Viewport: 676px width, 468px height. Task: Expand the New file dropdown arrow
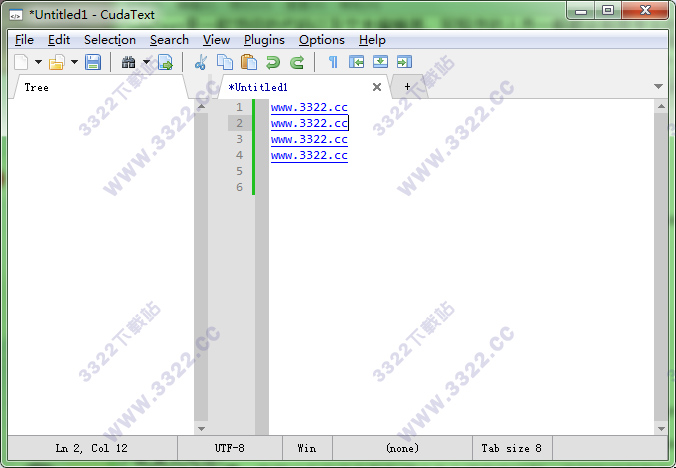(38, 62)
